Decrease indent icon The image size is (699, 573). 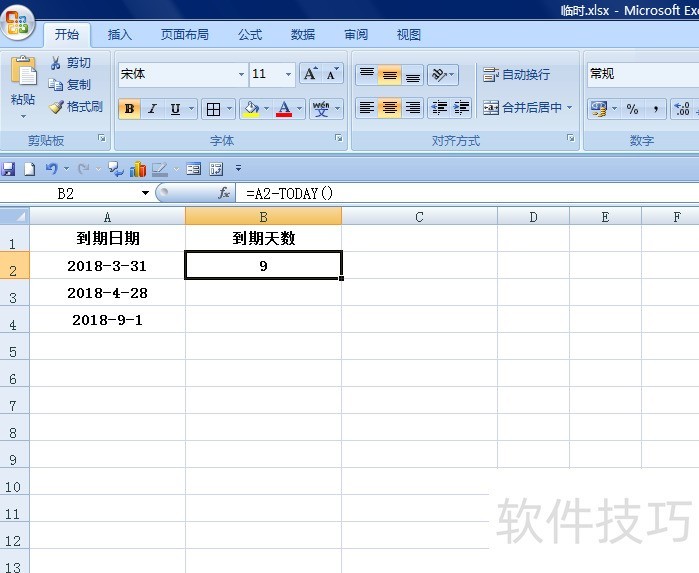coord(439,108)
